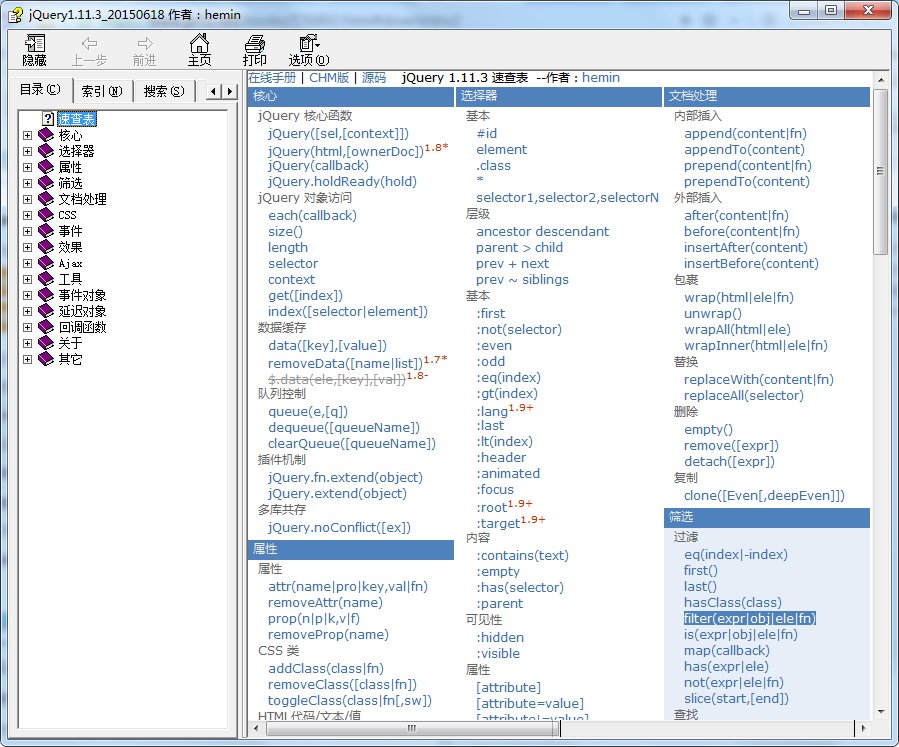Open the jQuery.noConflict([ex]) link

click(x=339, y=527)
